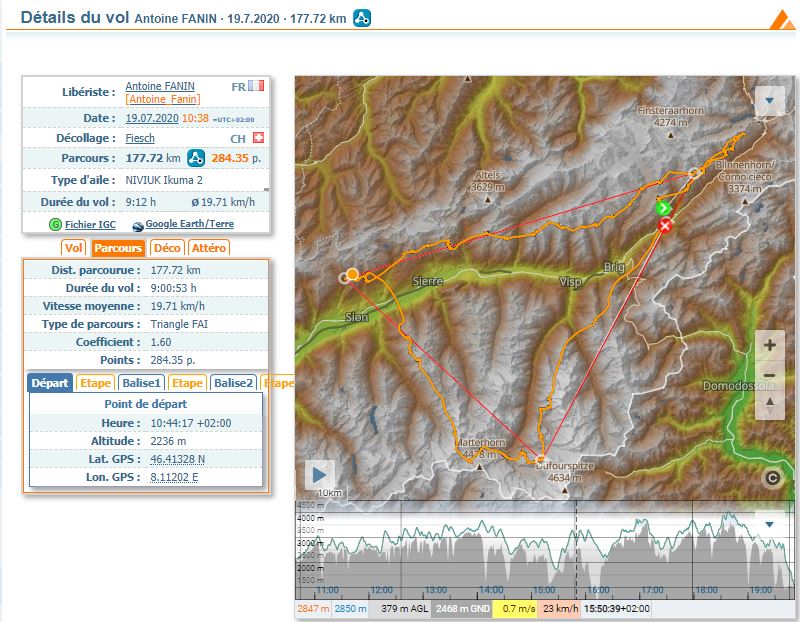This screenshot has width=800, height=622.
Task: Open the map layers dropdown
Action: tap(769, 101)
